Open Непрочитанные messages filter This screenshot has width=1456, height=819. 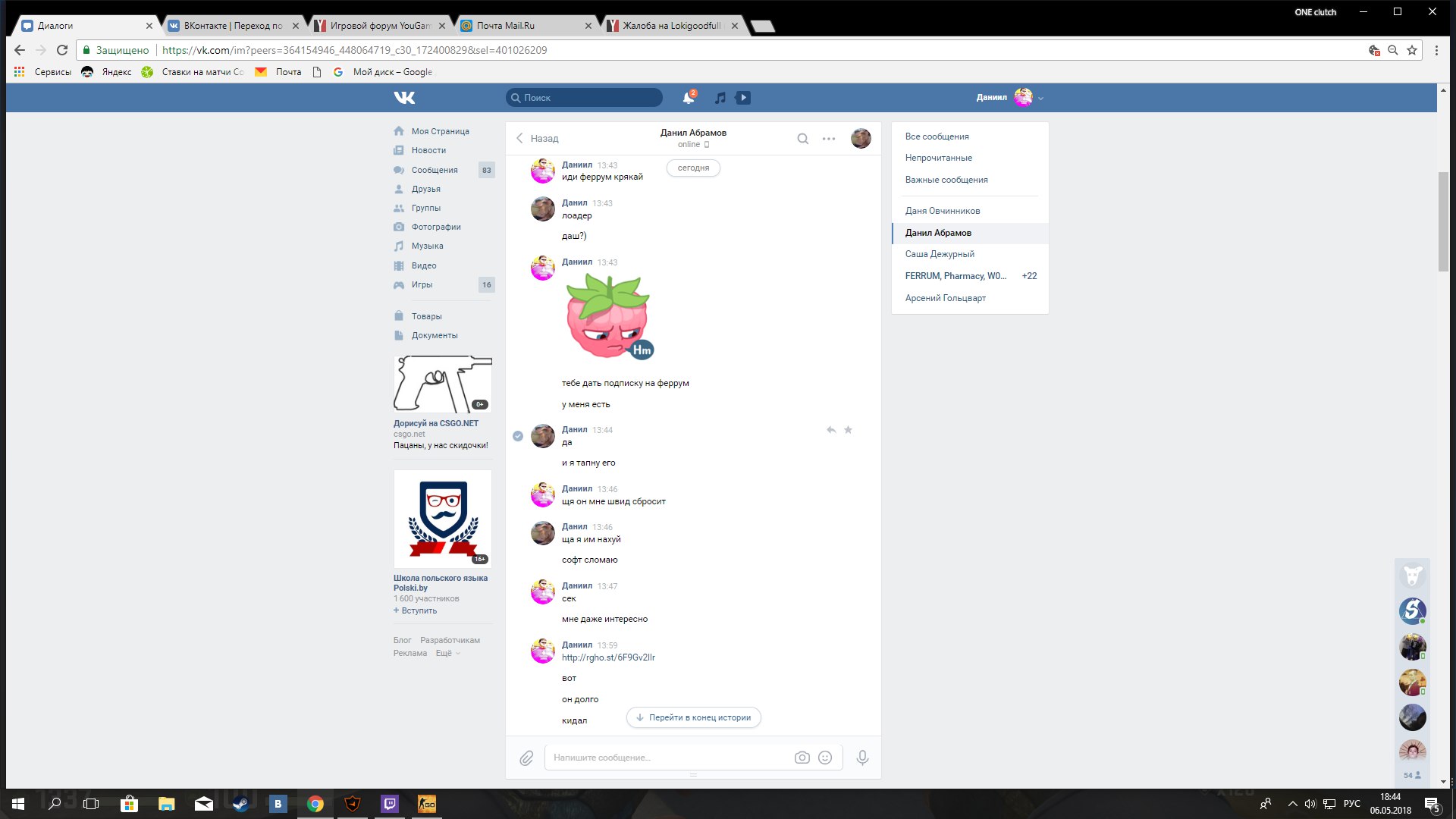click(x=938, y=158)
